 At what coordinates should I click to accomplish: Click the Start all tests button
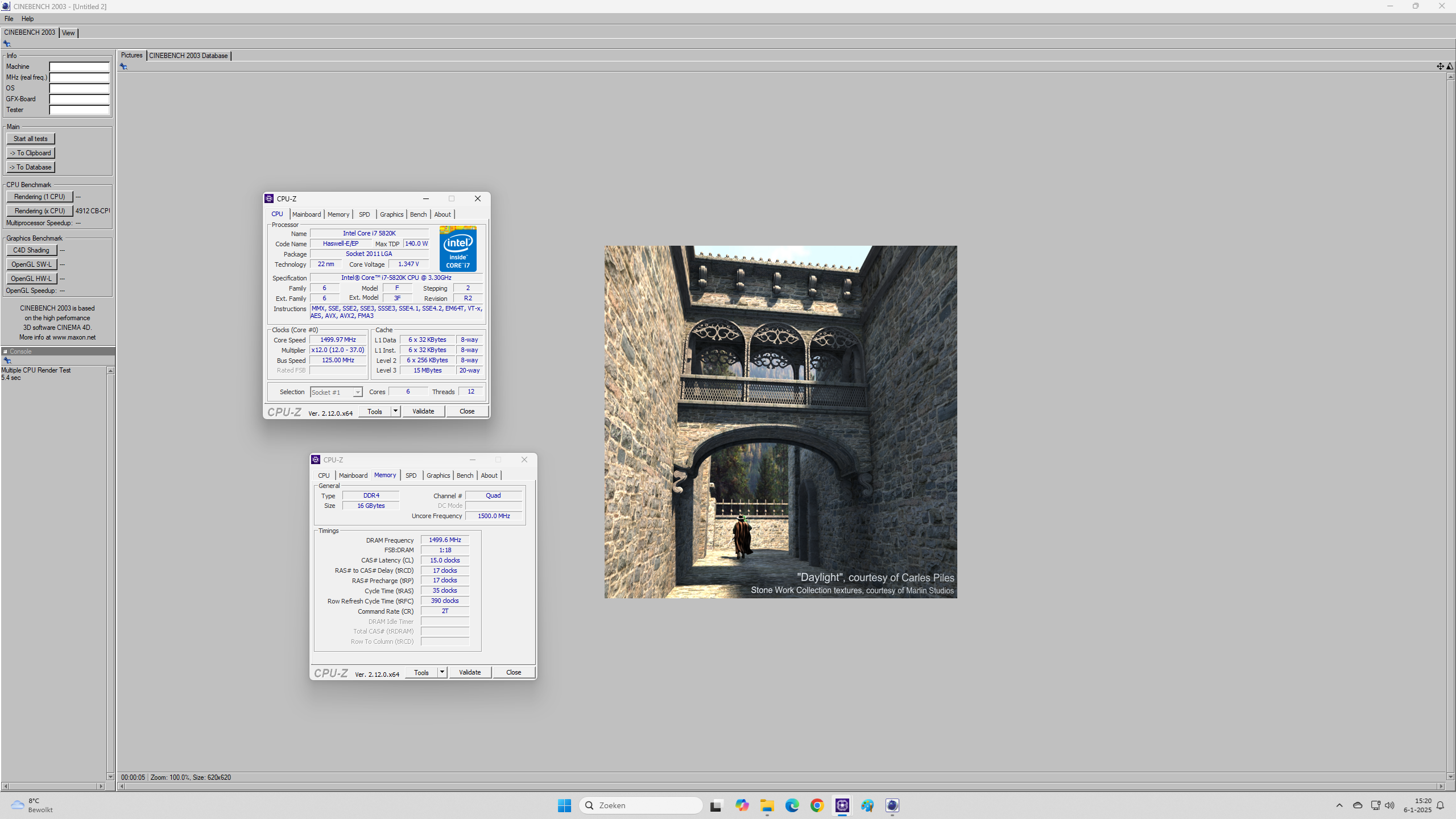31,139
